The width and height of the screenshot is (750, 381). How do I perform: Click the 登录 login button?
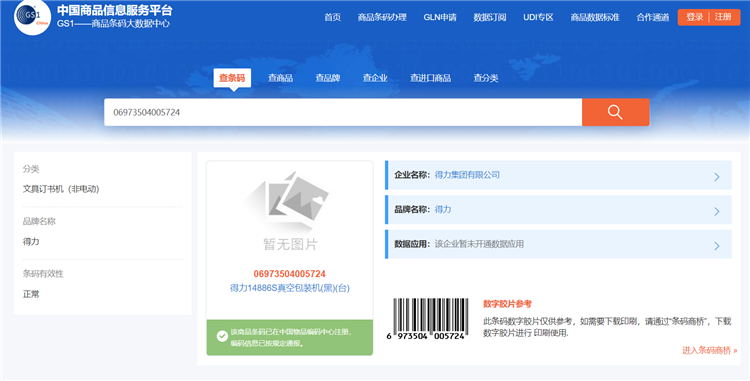(695, 17)
